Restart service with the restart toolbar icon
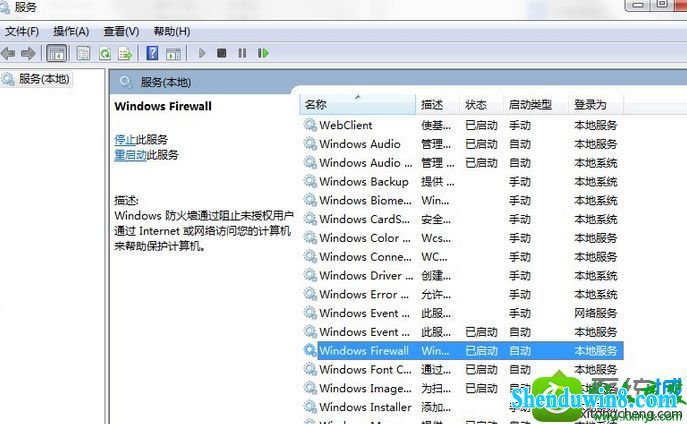Viewport: 687px width, 424px height. 263,53
